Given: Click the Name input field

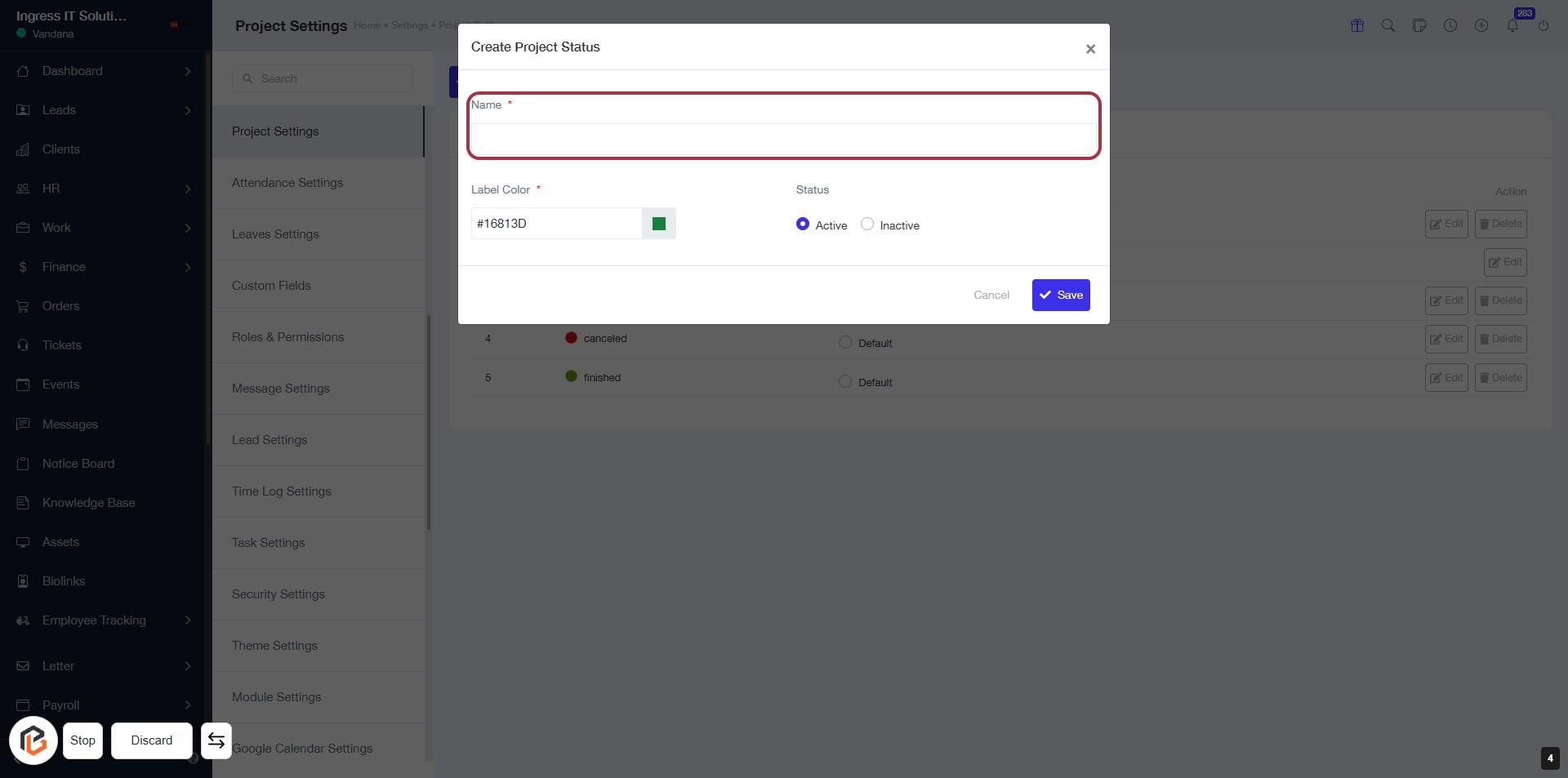Looking at the screenshot, I should (783, 140).
